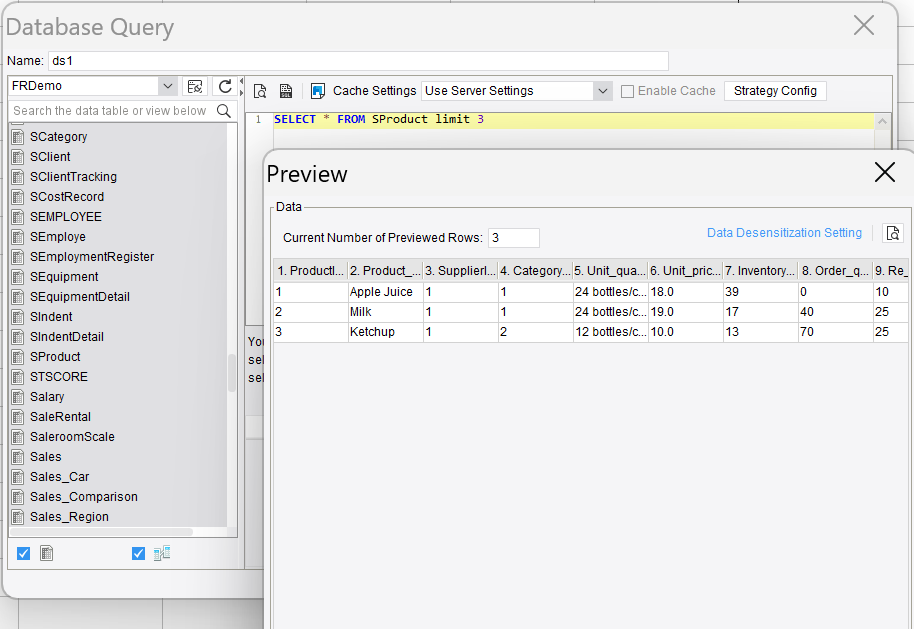Click the Product_name column header
914x629 pixels.
coord(384,271)
